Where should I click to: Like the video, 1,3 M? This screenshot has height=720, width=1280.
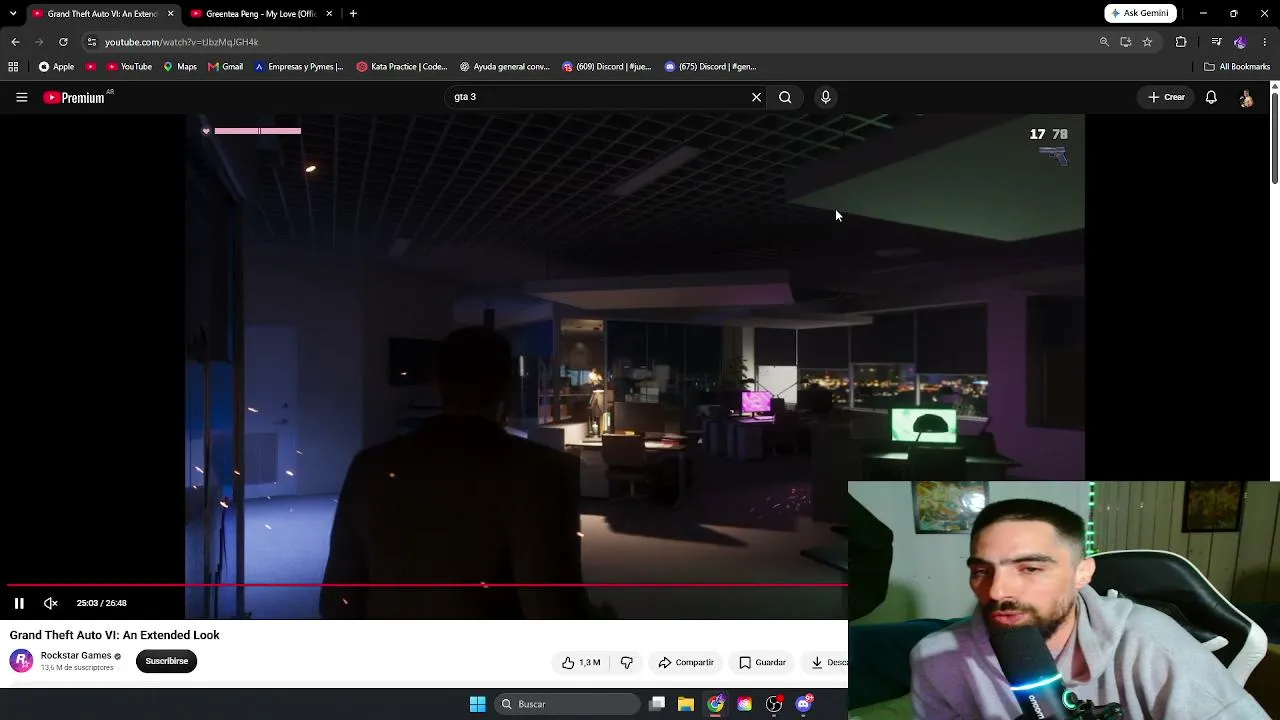click(x=581, y=662)
